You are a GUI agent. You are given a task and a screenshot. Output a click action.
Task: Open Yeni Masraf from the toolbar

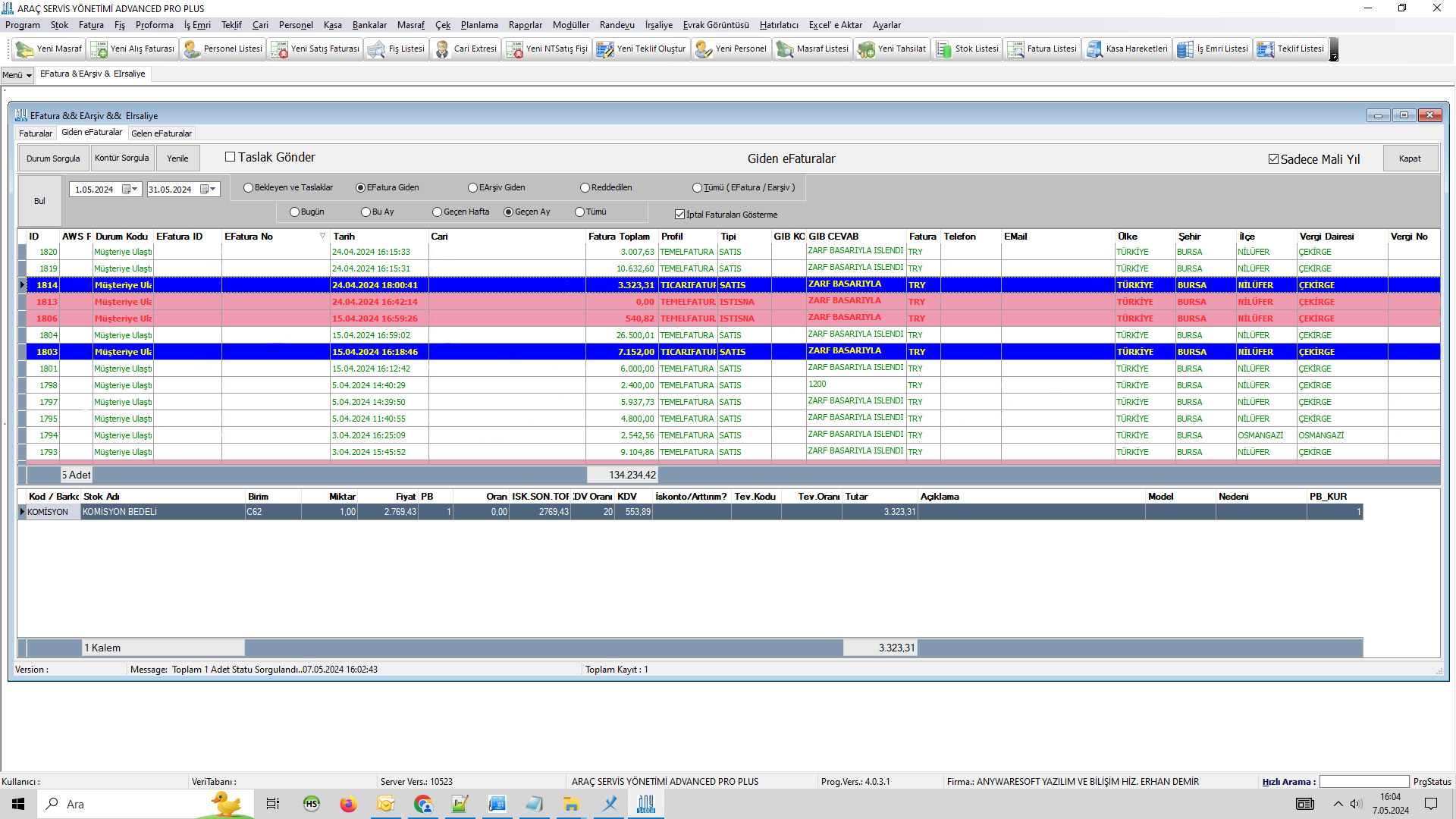[49, 49]
